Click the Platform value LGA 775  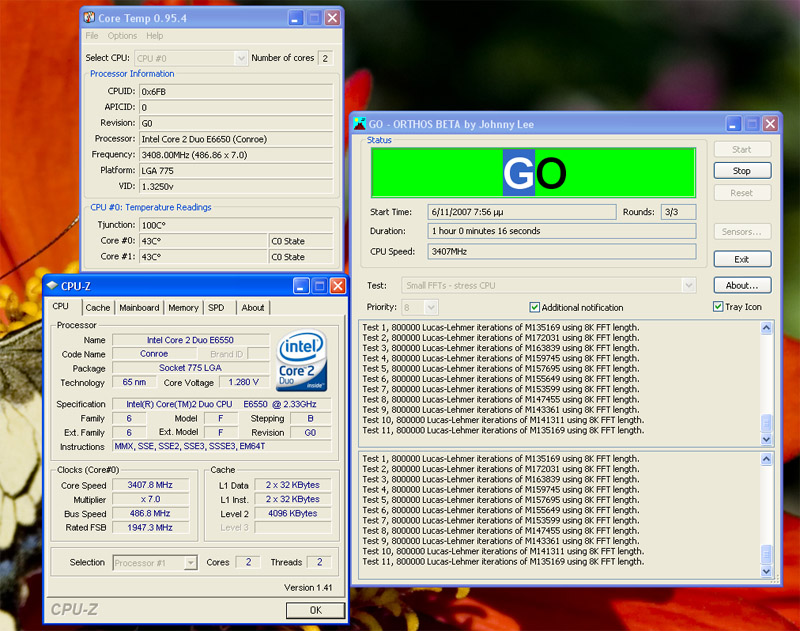[236, 170]
